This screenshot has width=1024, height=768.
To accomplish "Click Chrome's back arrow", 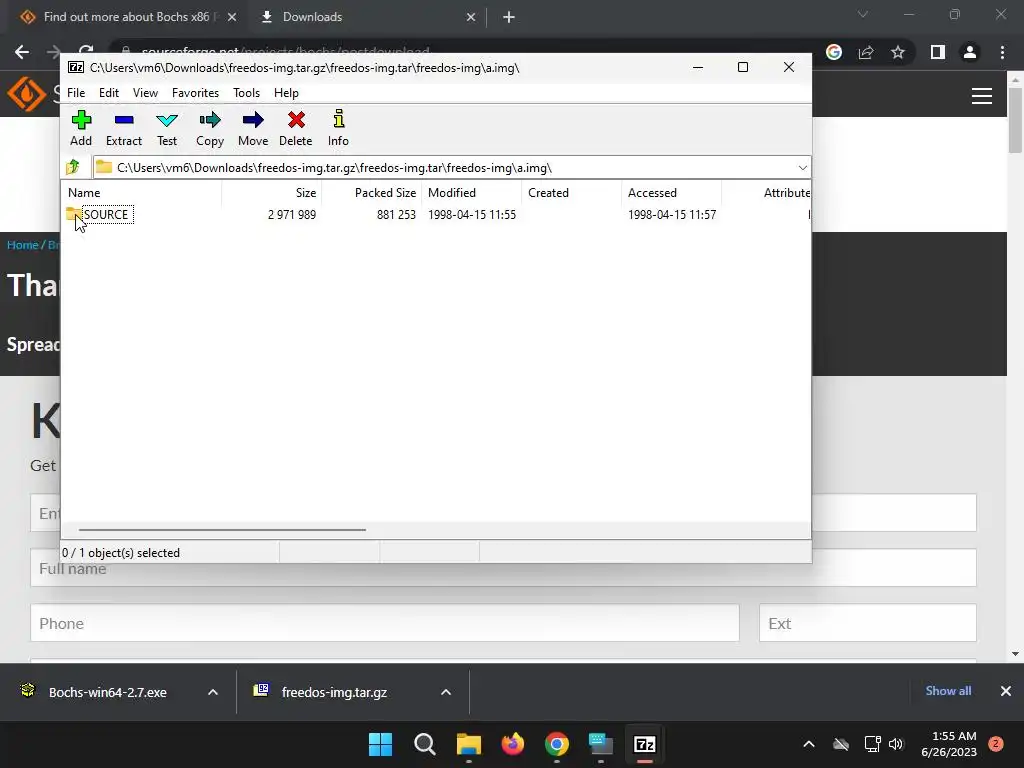I will coord(22,52).
